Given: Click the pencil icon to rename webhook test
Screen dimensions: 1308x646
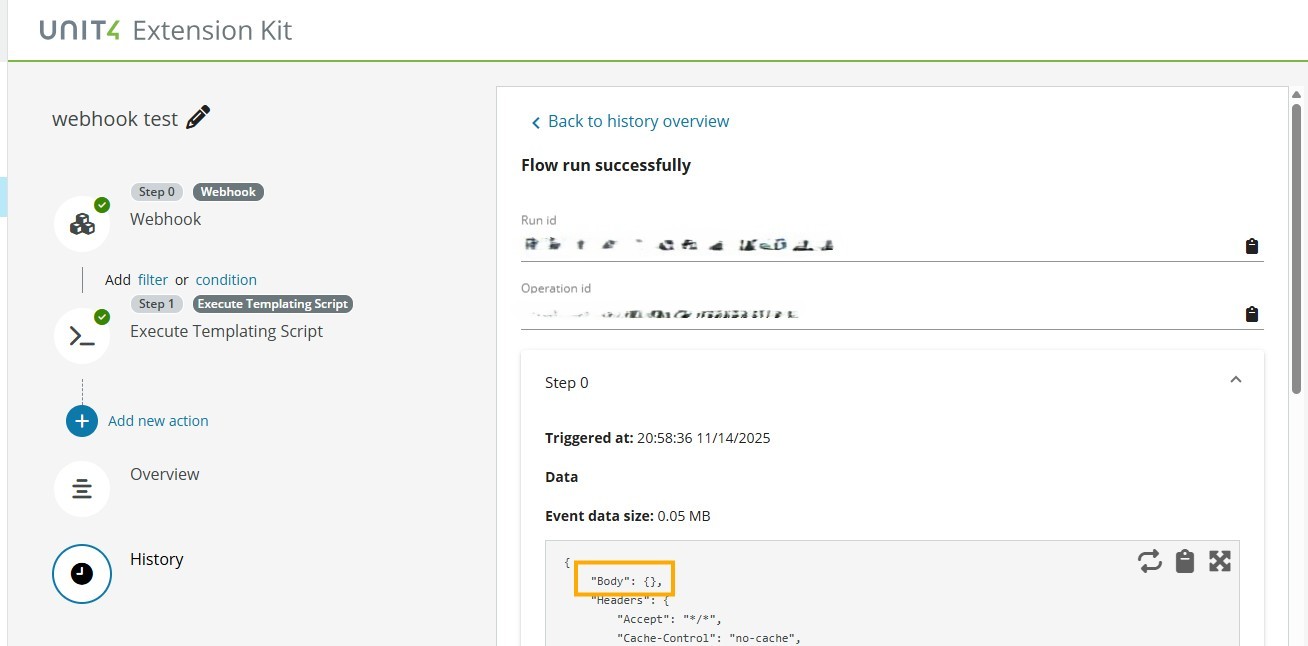Looking at the screenshot, I should (x=198, y=118).
